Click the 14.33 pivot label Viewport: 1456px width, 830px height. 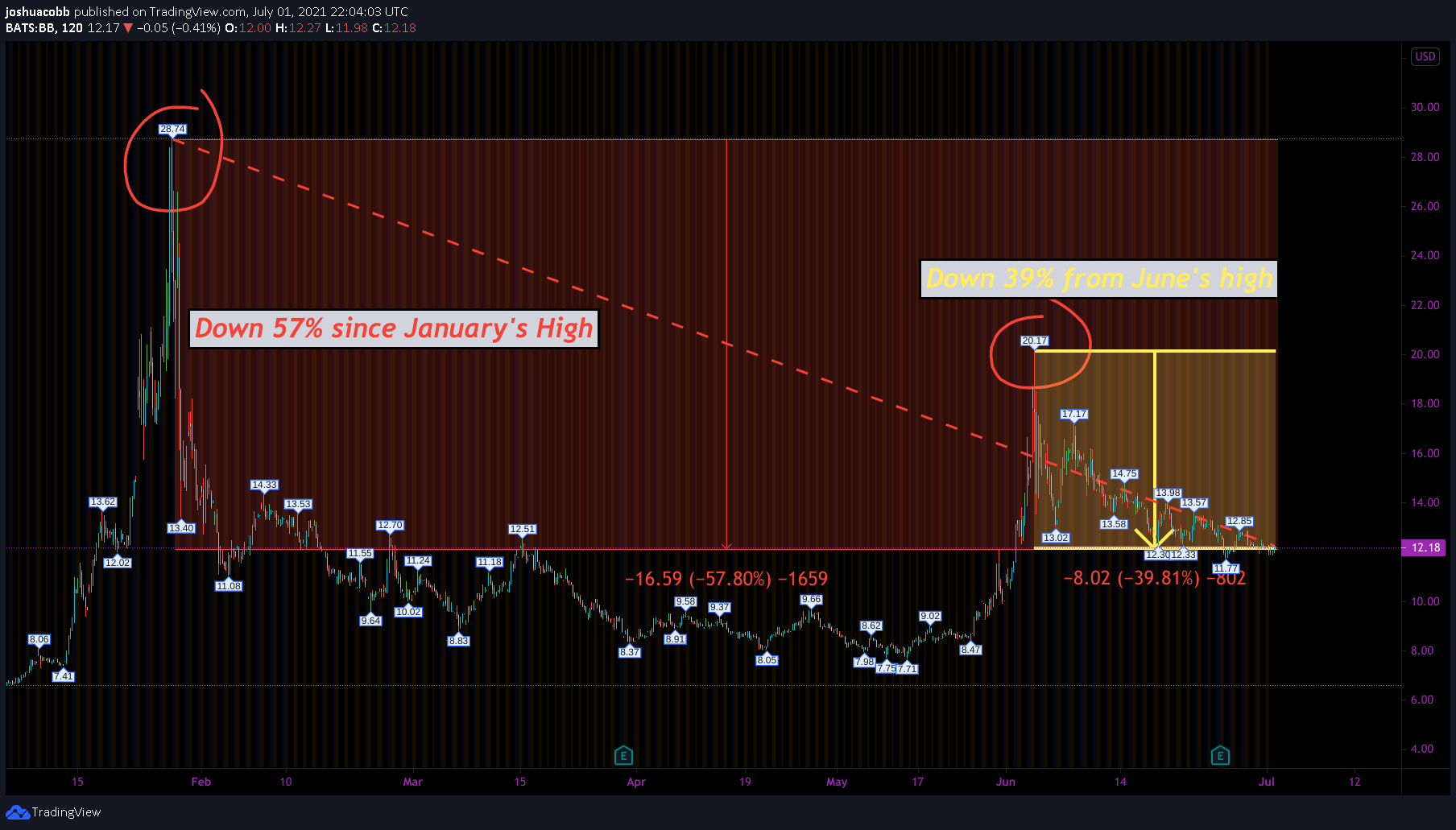point(264,485)
